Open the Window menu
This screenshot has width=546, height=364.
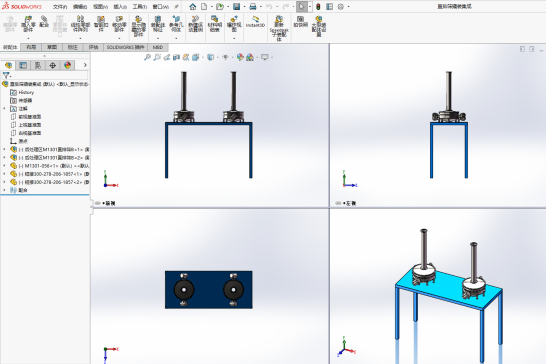click(x=161, y=7)
